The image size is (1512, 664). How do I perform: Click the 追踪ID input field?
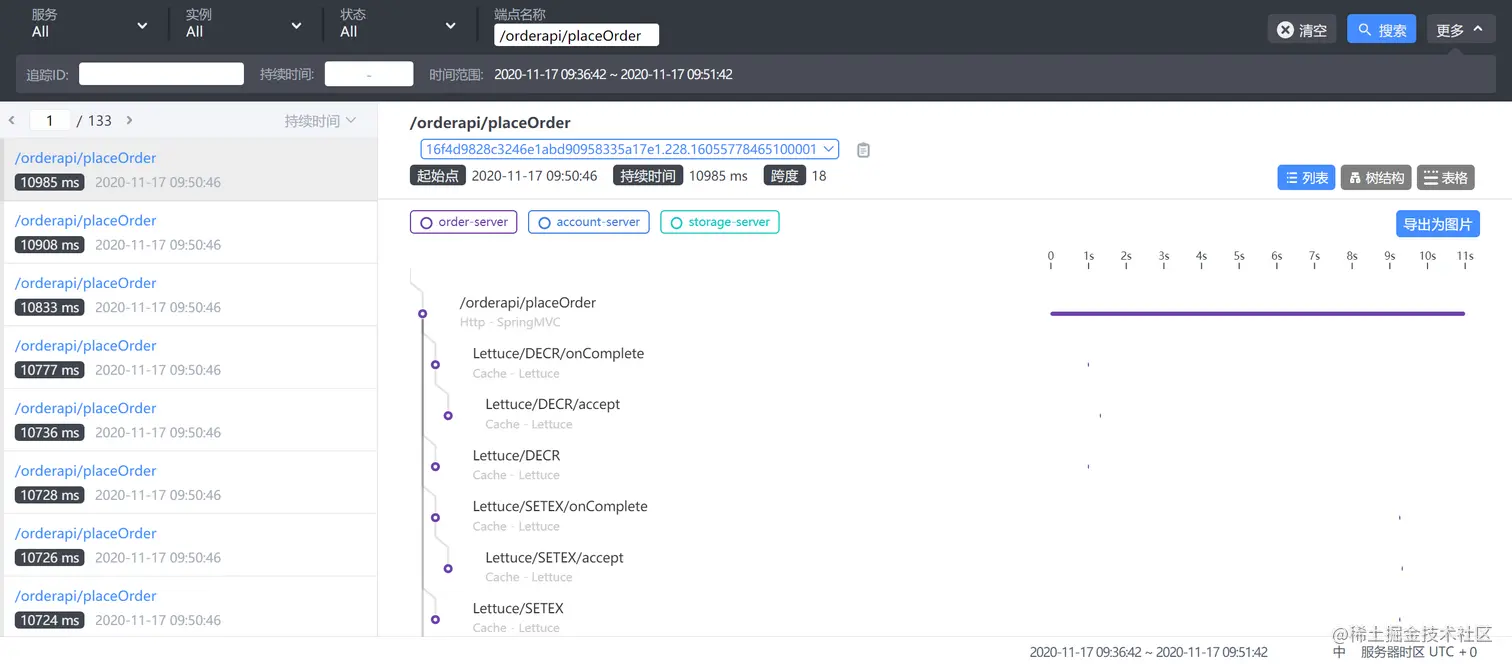click(x=161, y=74)
